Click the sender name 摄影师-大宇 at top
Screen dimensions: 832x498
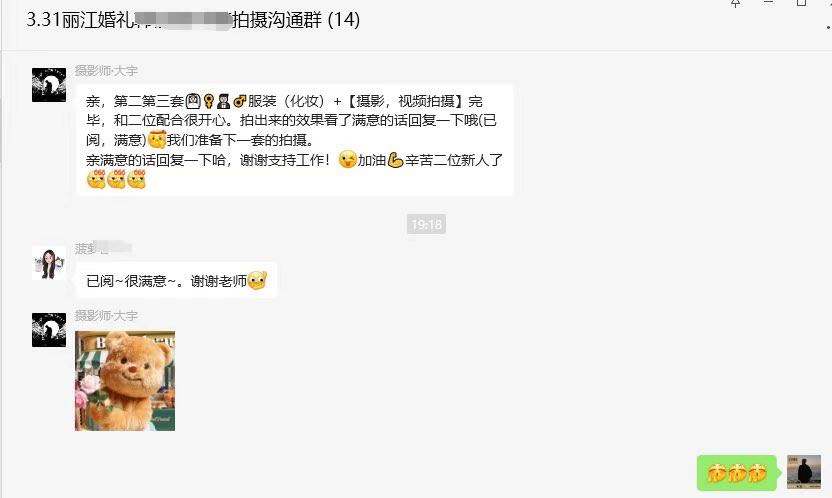pyautogui.click(x=106, y=71)
